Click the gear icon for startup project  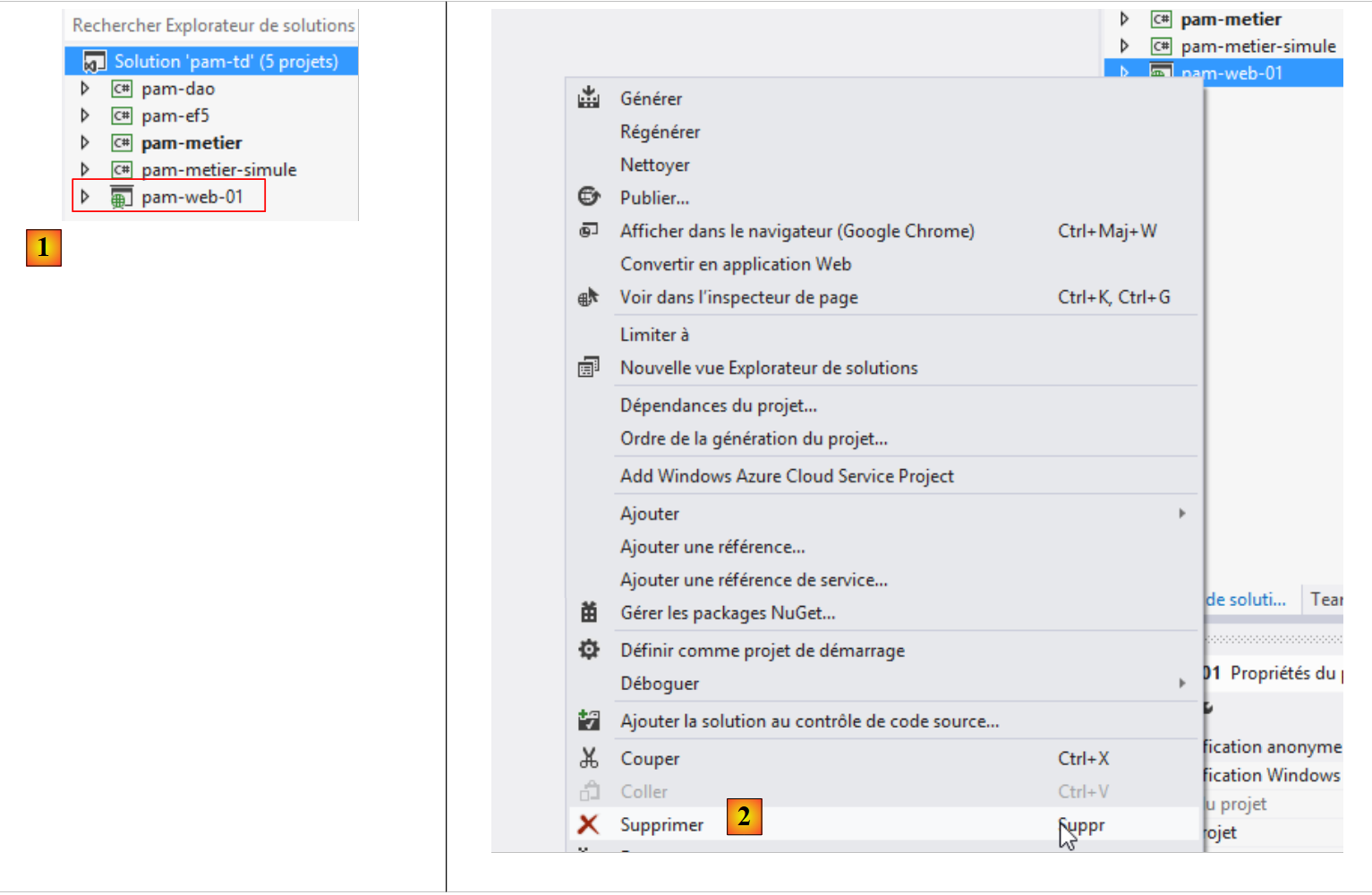point(588,650)
